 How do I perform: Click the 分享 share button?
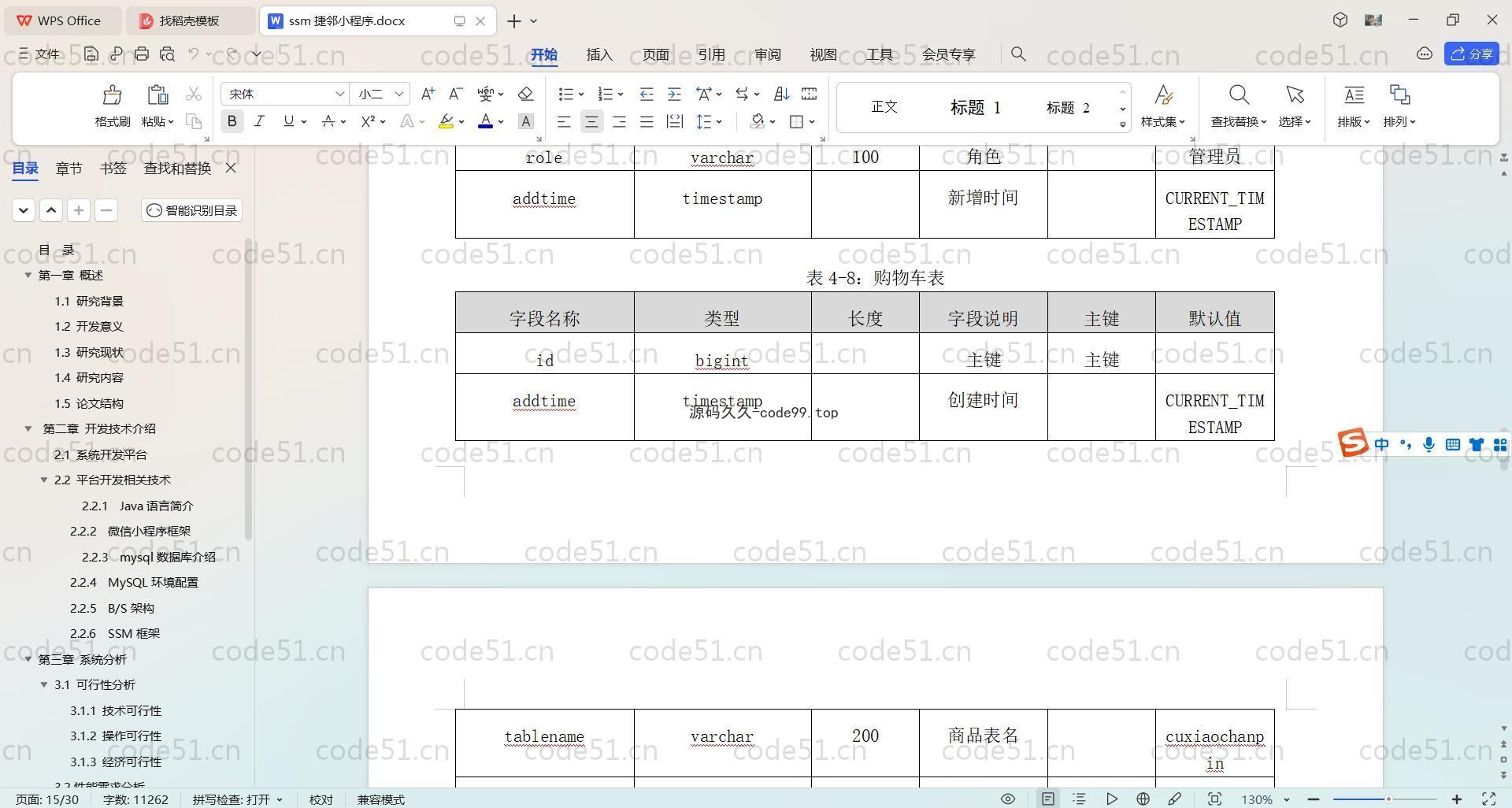click(x=1471, y=54)
